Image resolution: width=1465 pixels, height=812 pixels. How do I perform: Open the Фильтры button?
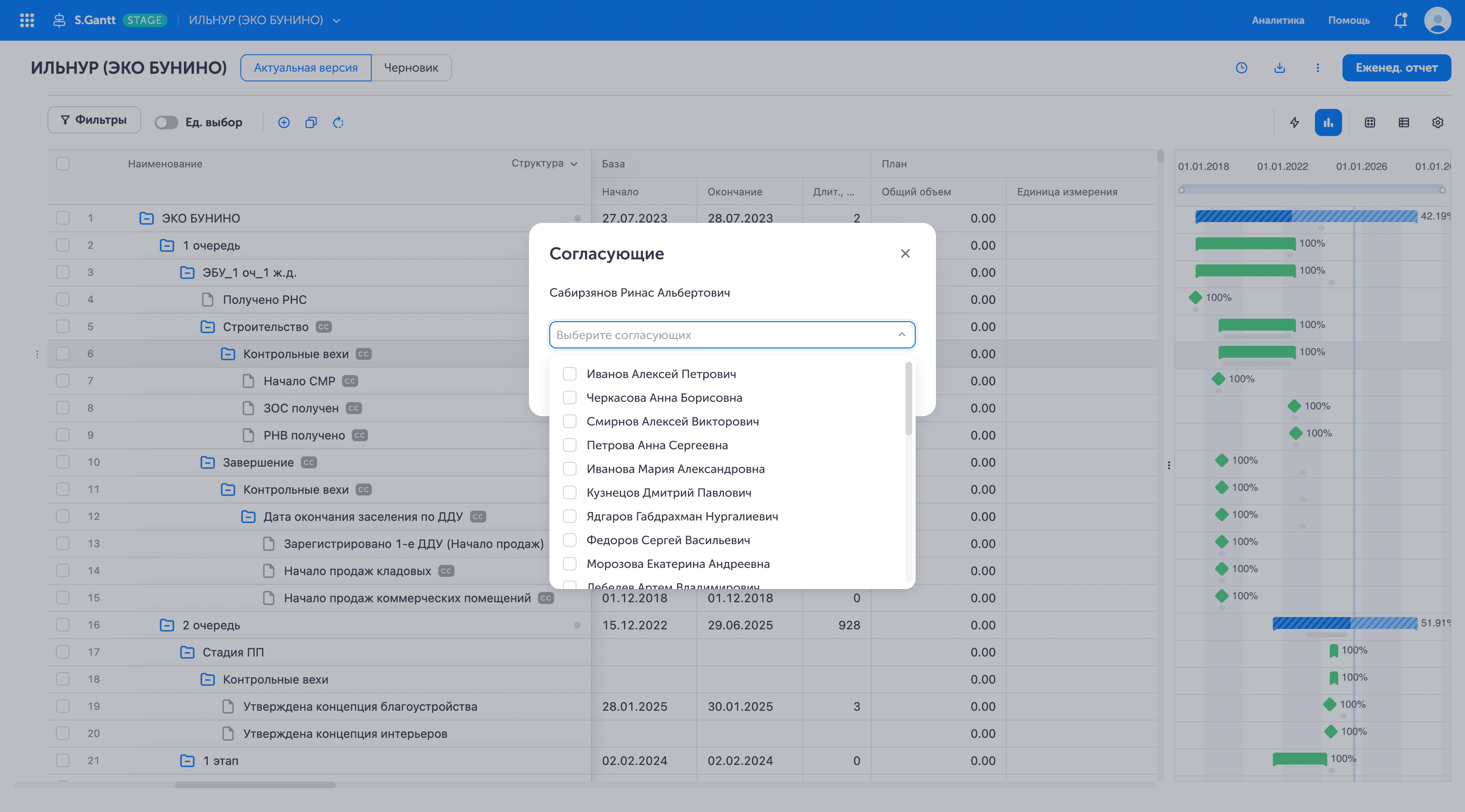(94, 120)
